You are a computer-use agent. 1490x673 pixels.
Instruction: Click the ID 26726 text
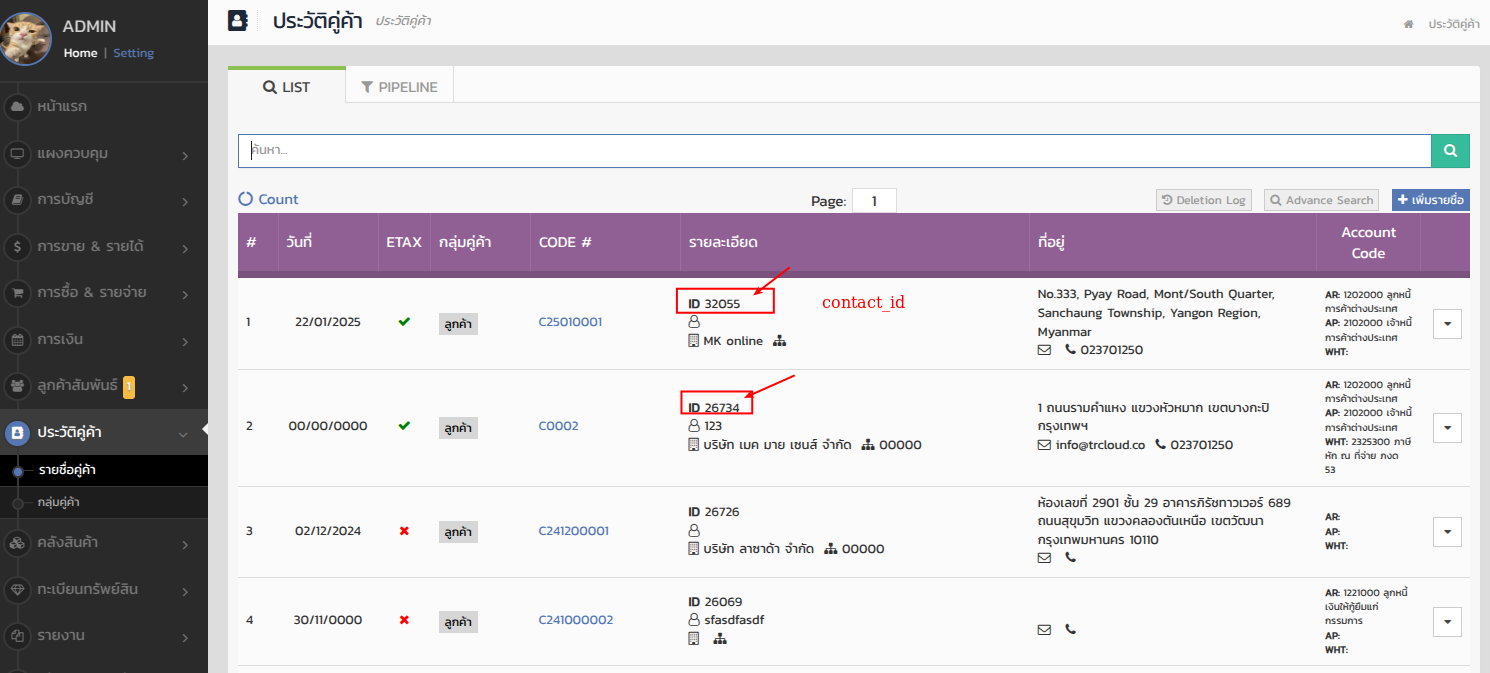click(714, 512)
